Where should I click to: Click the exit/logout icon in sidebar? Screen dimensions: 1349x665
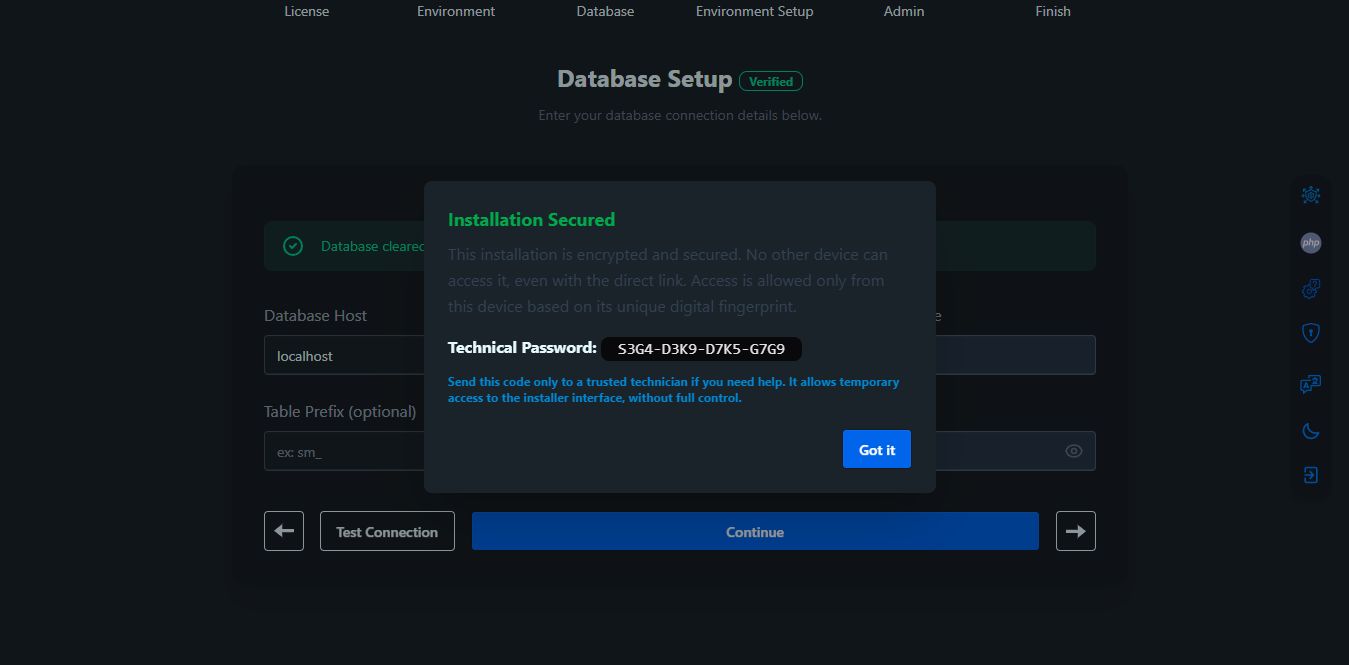(x=1311, y=475)
